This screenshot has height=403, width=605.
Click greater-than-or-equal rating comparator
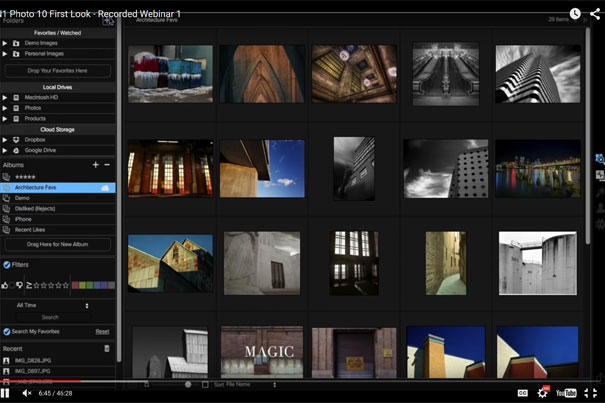click(29, 285)
